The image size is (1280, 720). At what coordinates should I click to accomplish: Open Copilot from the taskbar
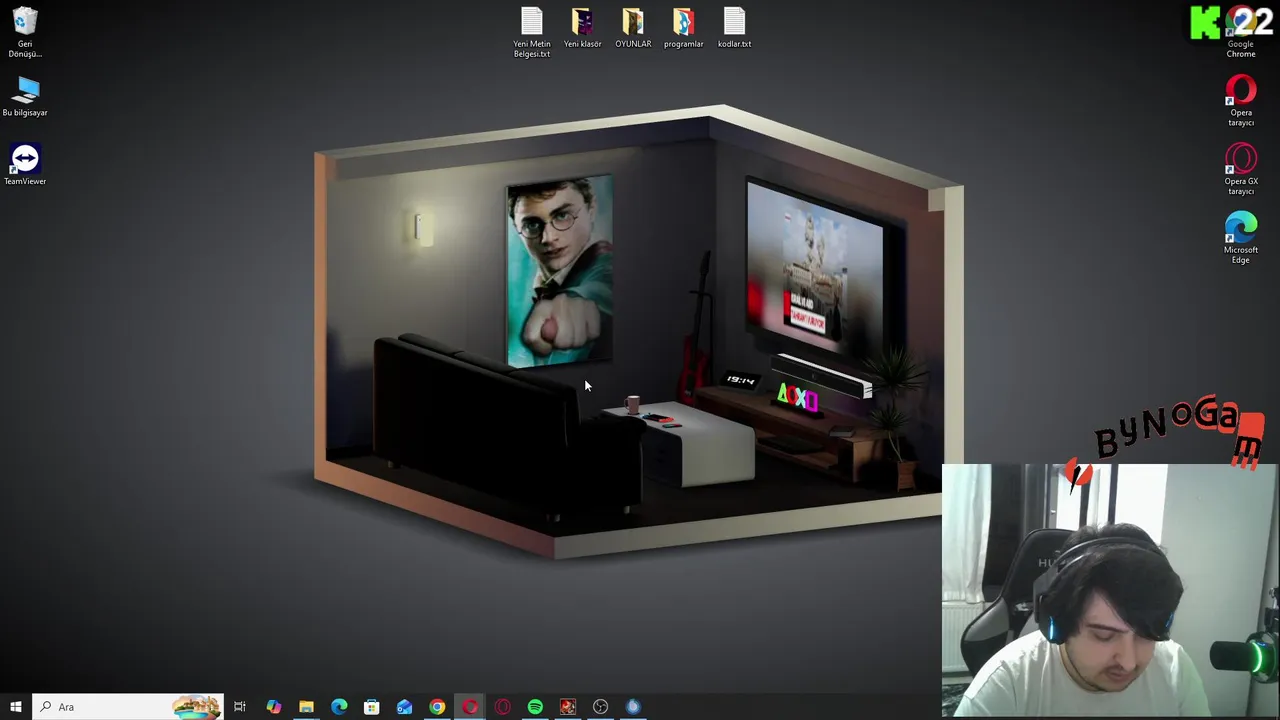pos(273,707)
